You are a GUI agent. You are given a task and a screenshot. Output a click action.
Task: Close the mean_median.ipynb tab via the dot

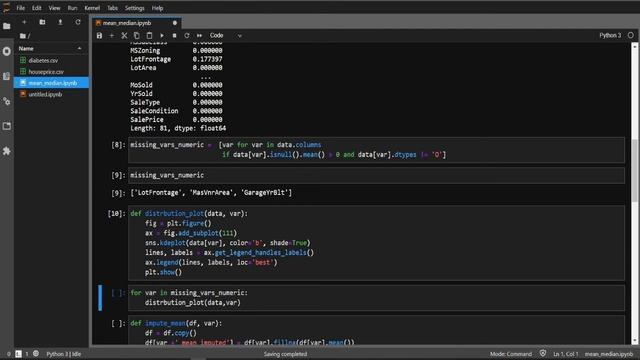coord(175,23)
